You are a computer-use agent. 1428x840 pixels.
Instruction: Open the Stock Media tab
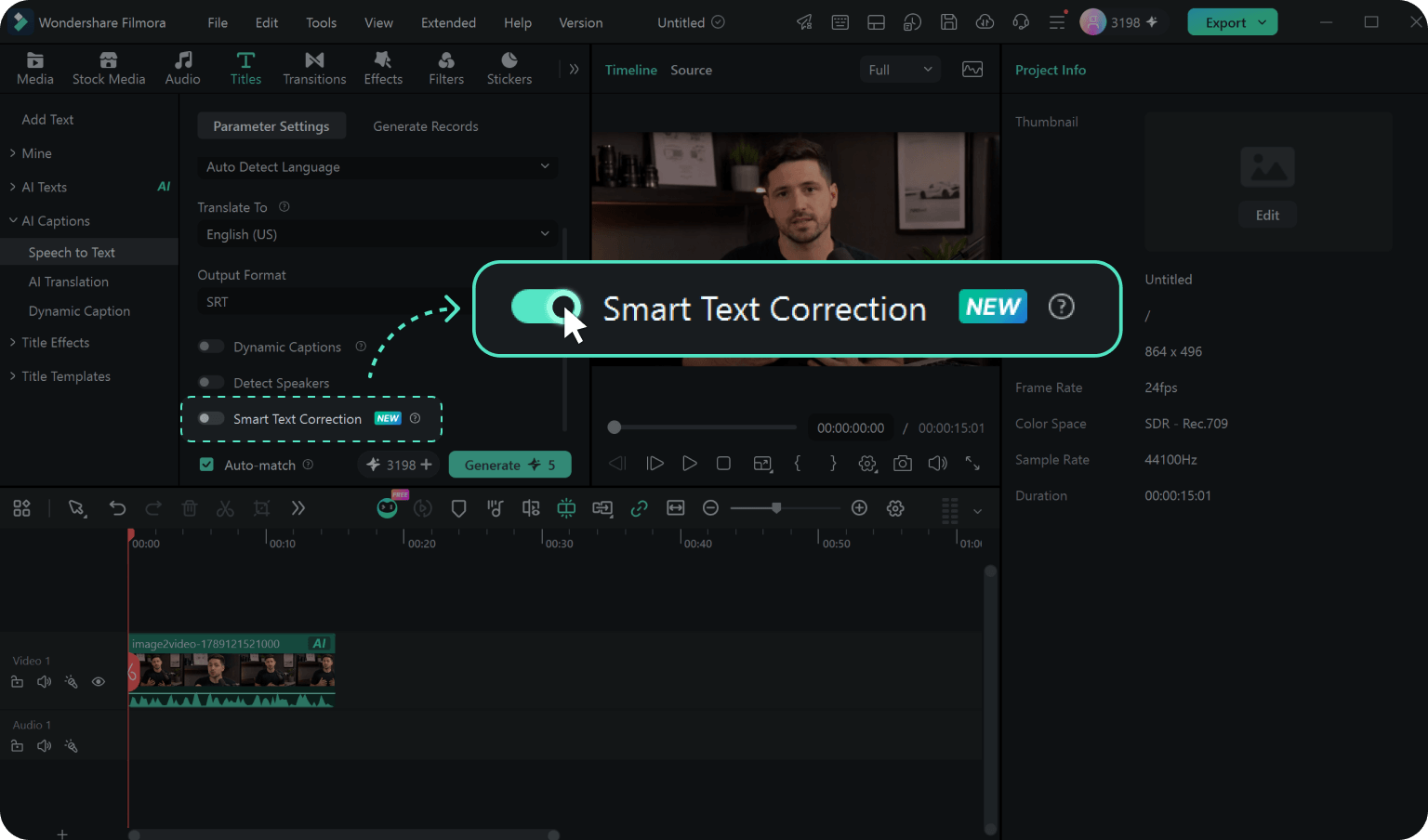coord(109,69)
